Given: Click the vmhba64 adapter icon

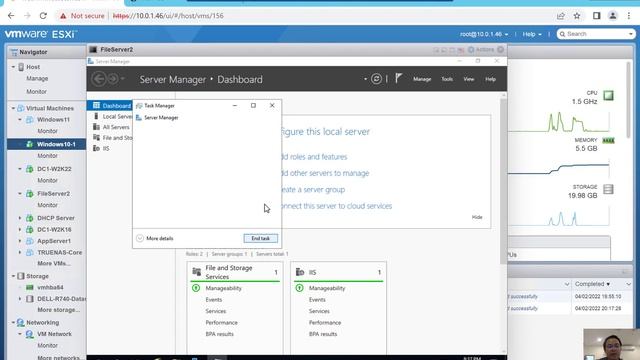Looking at the screenshot, I should 30,288.
